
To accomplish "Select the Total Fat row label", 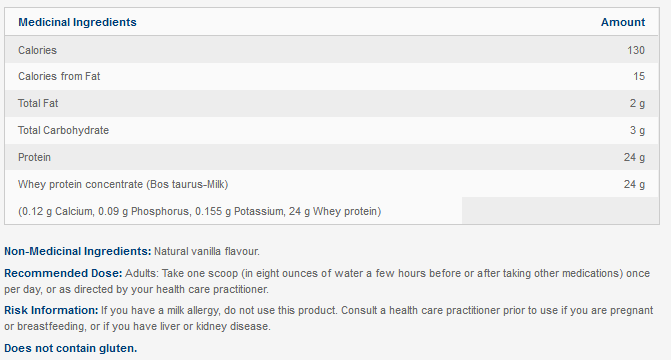I will tap(38, 103).
